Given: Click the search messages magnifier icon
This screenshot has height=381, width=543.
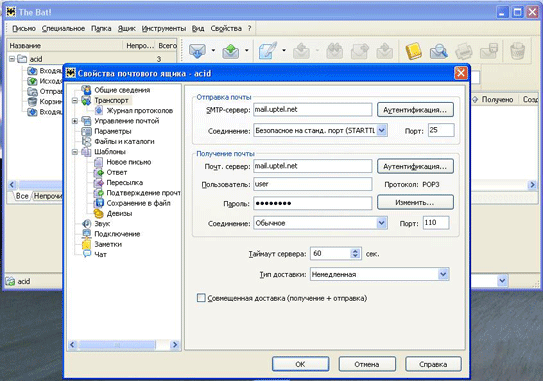Looking at the screenshot, I should point(438,51).
